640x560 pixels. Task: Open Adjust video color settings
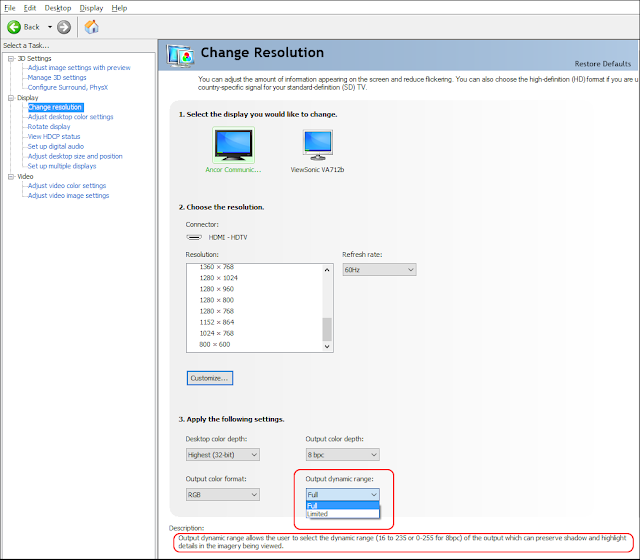(67, 186)
